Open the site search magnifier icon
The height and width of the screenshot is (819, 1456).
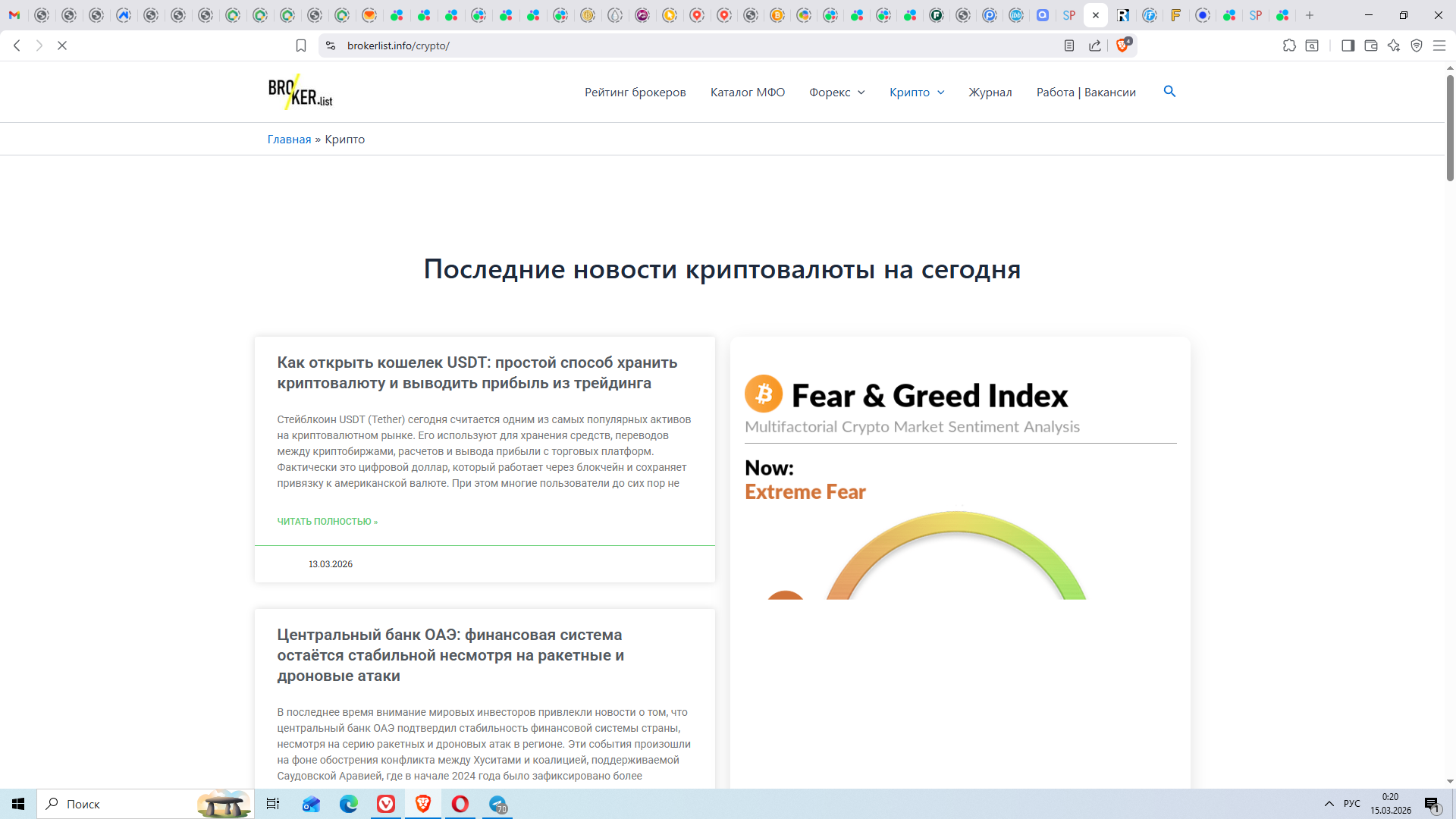[x=1169, y=91]
